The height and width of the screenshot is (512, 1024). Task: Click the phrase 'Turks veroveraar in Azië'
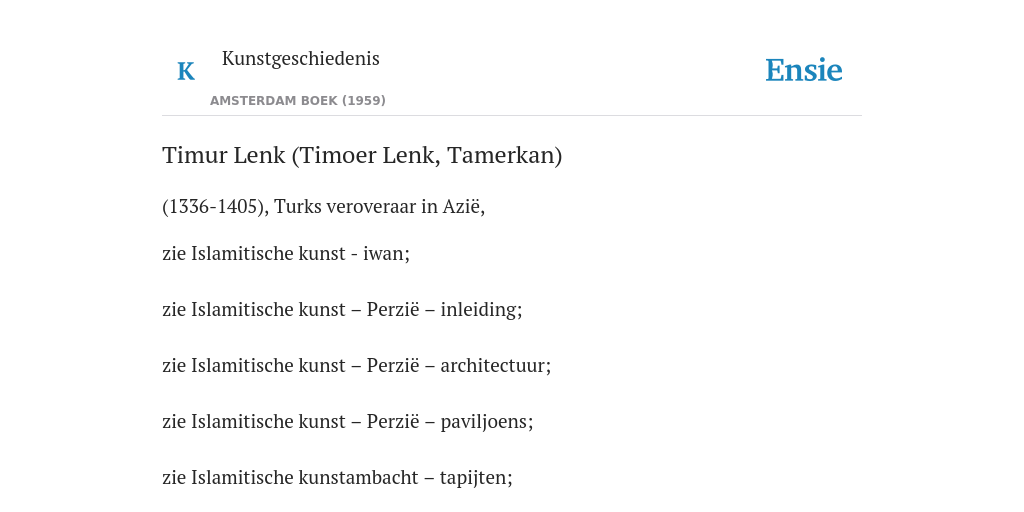(x=377, y=206)
